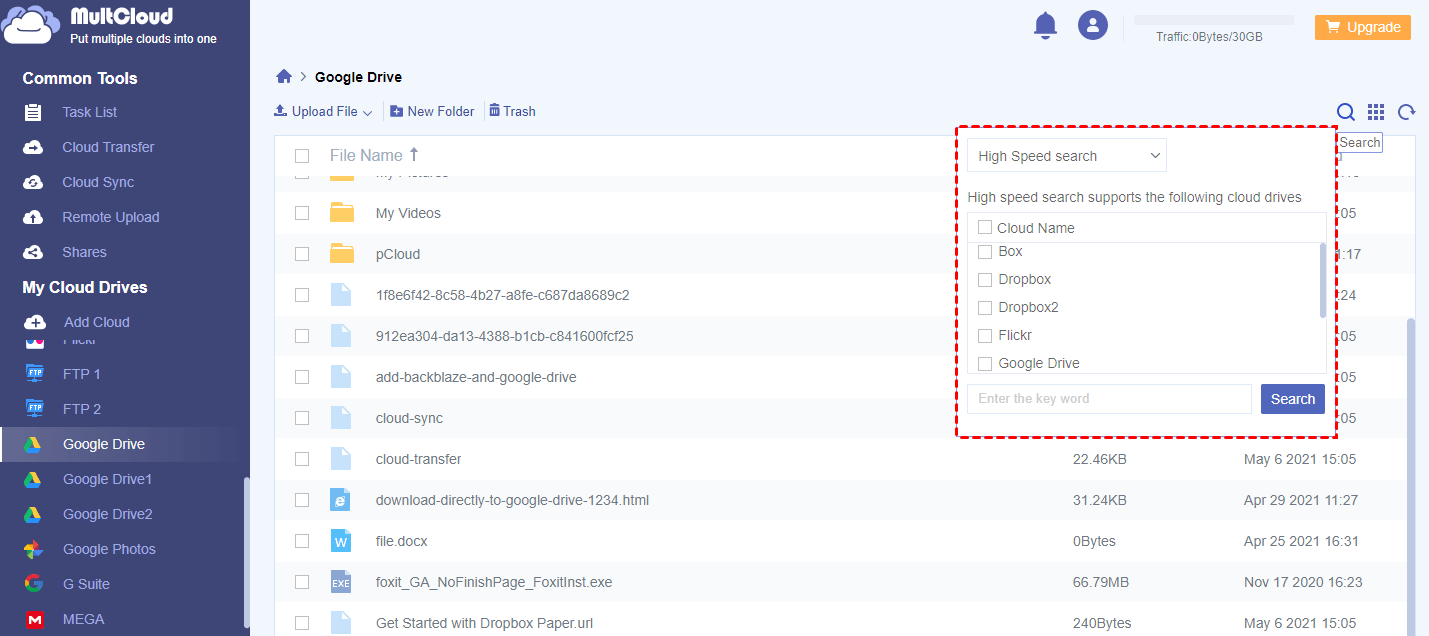Check the cloud-sync row checkbox
Screen dimensions: 1429x636
point(302,418)
